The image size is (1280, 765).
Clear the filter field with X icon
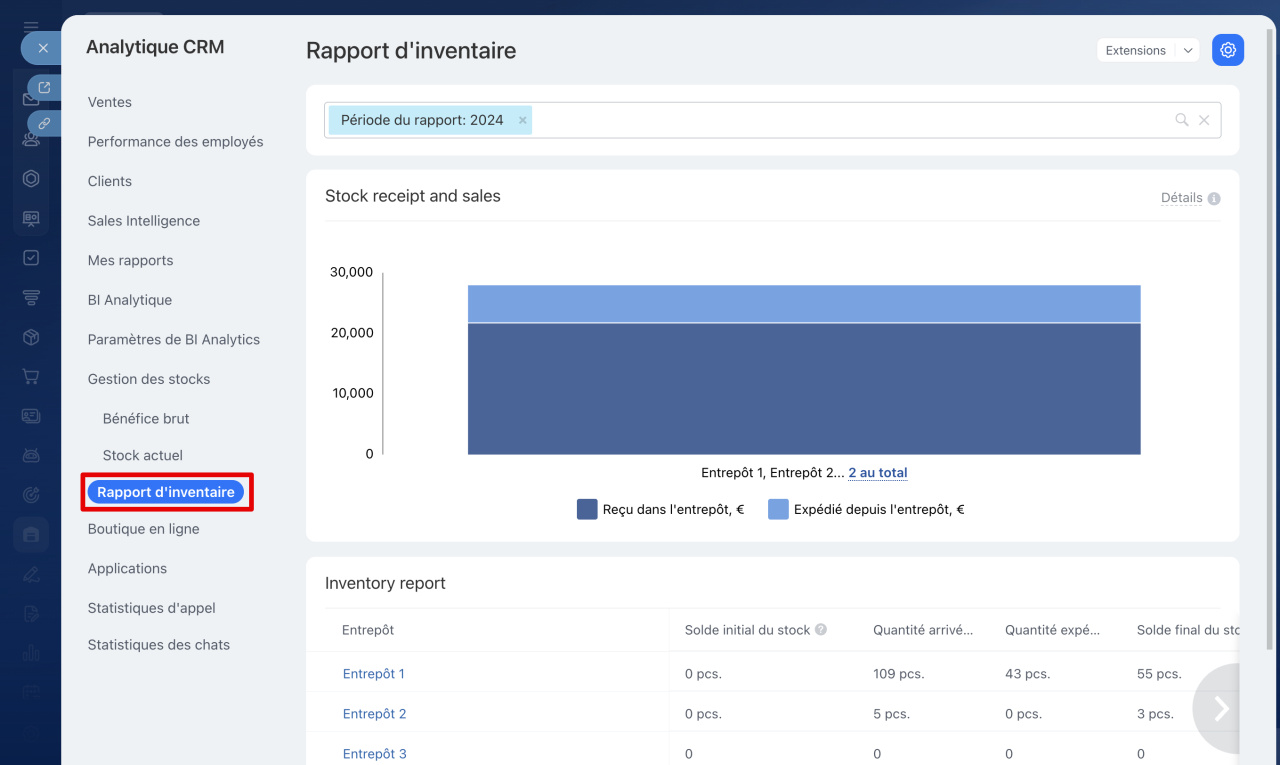(x=1204, y=120)
